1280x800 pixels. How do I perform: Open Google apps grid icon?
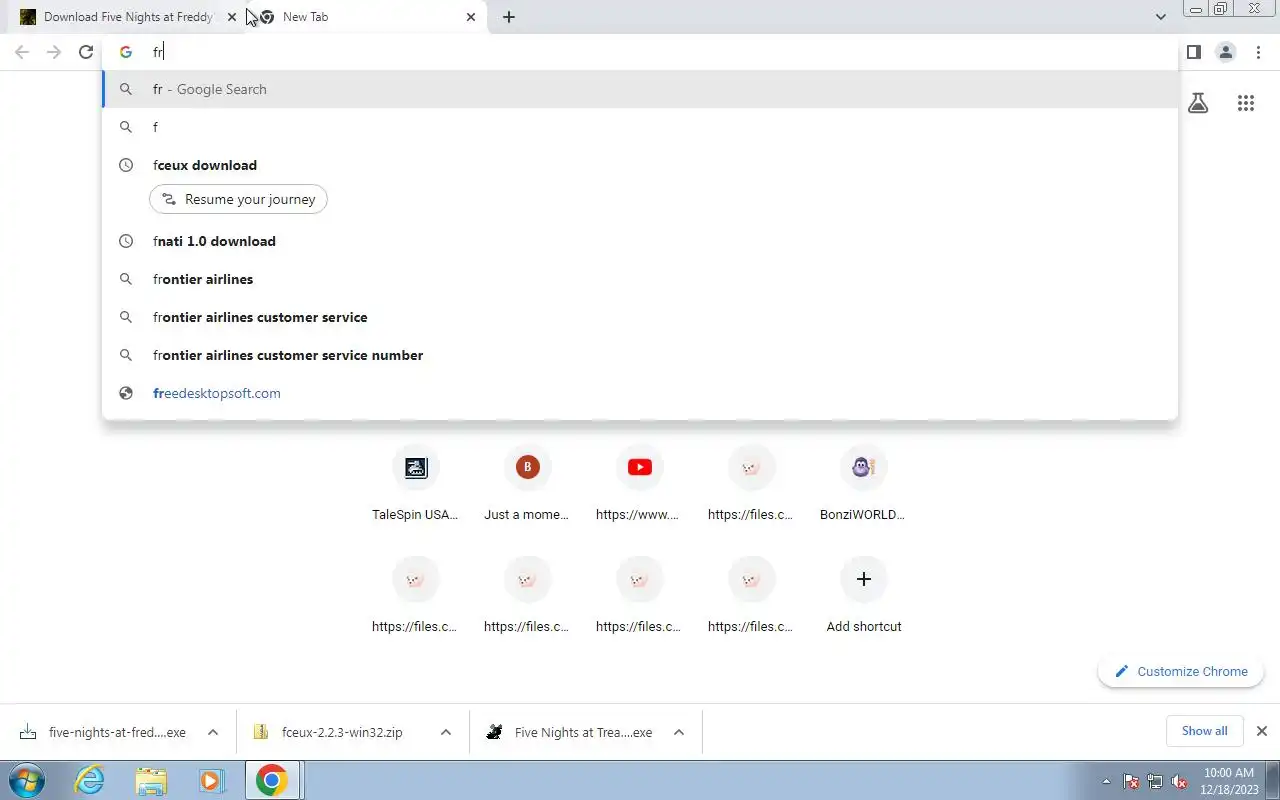pos(1246,103)
